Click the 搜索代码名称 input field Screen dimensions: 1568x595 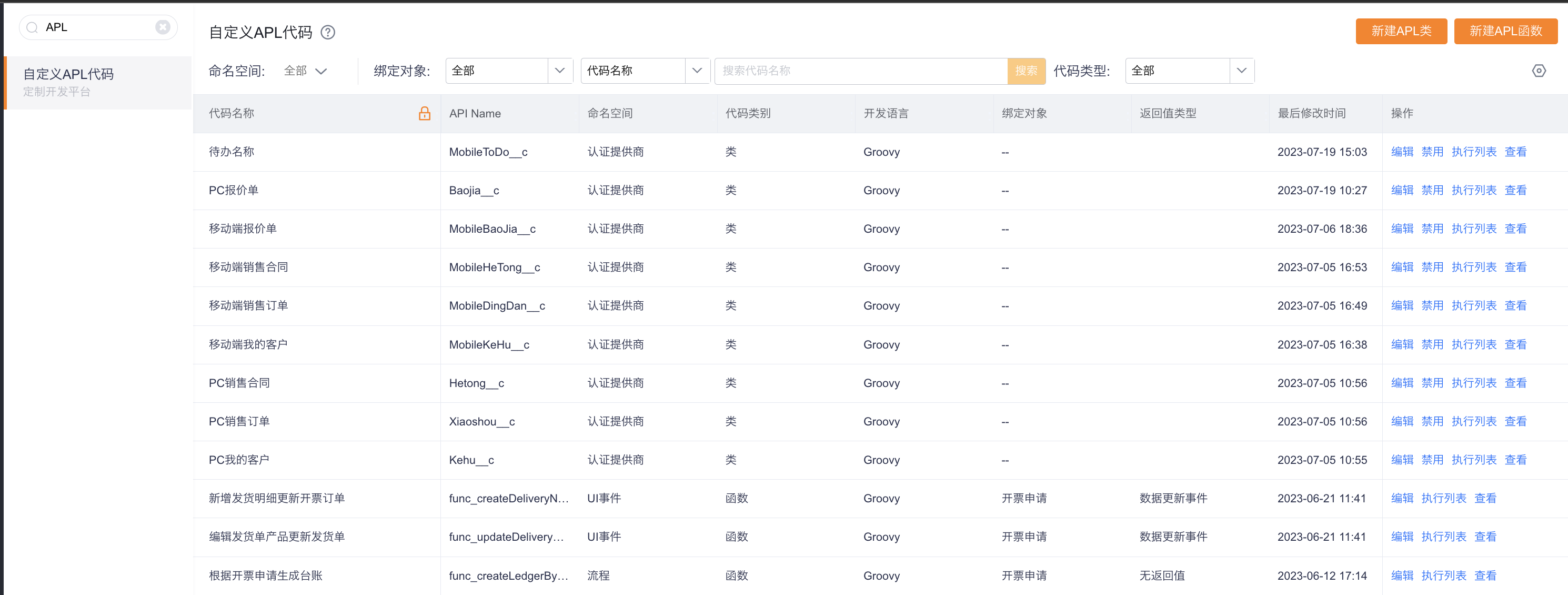[861, 71]
